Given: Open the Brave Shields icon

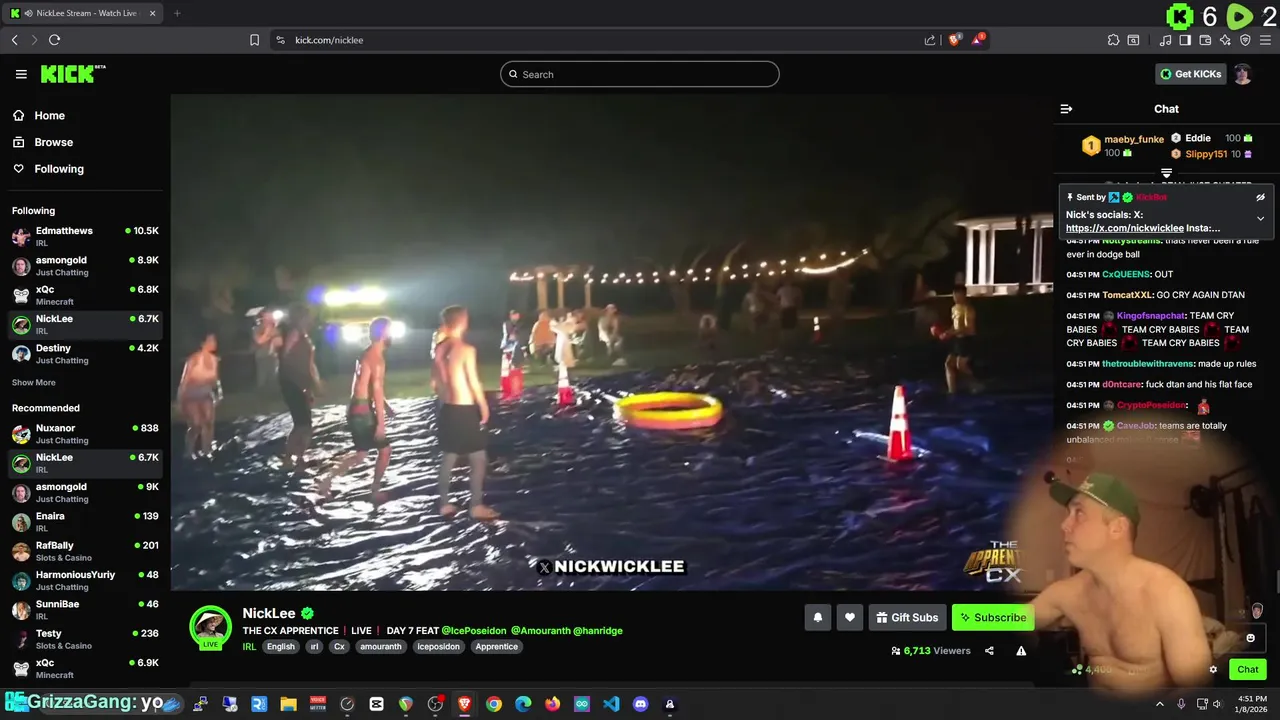Looking at the screenshot, I should point(955,40).
